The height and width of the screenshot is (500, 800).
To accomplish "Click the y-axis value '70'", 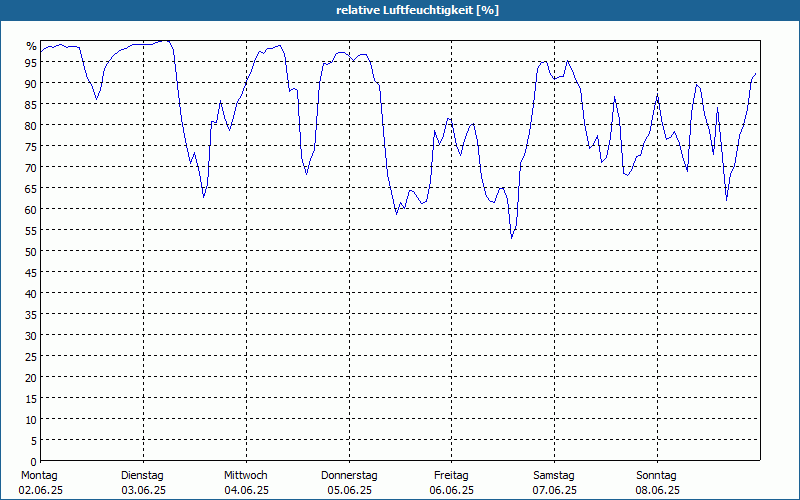I will (31, 168).
